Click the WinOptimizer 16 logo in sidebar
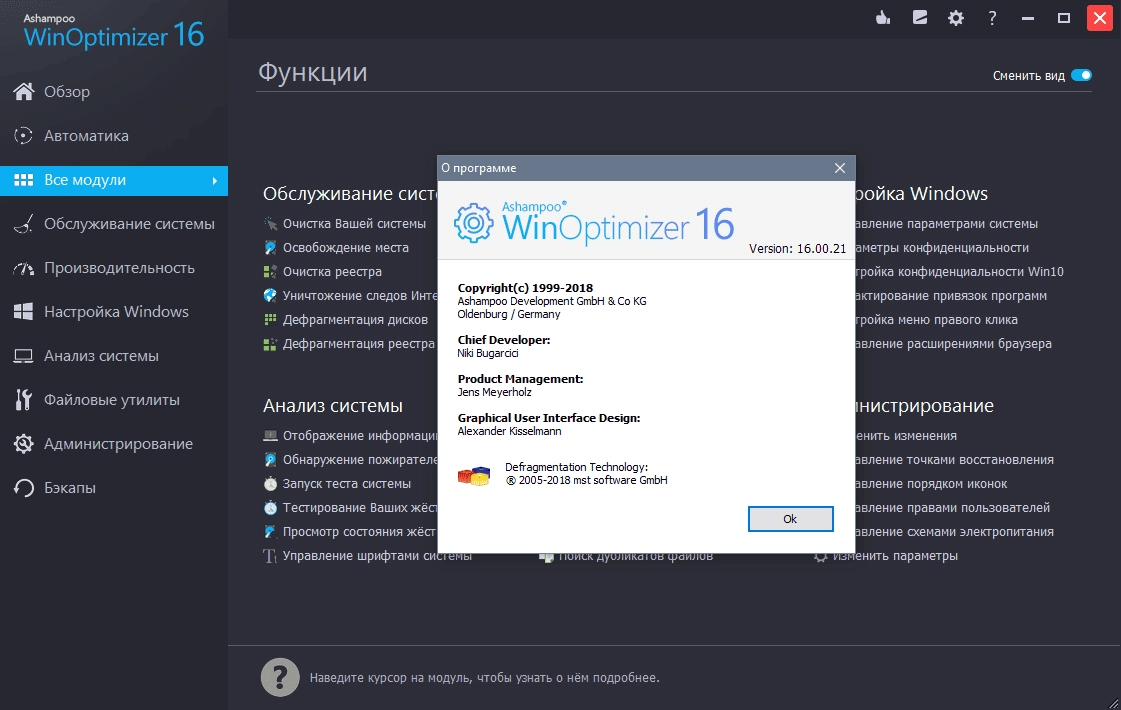The width and height of the screenshot is (1121, 710). click(113, 31)
